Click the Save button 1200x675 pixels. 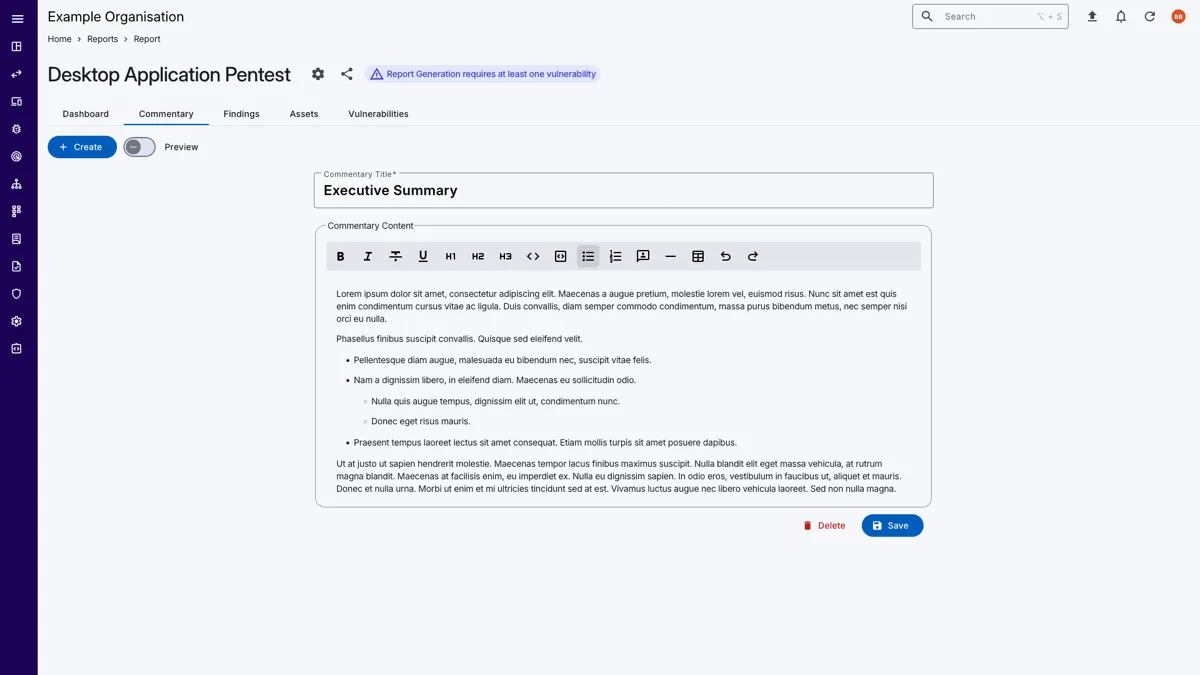[x=892, y=526]
